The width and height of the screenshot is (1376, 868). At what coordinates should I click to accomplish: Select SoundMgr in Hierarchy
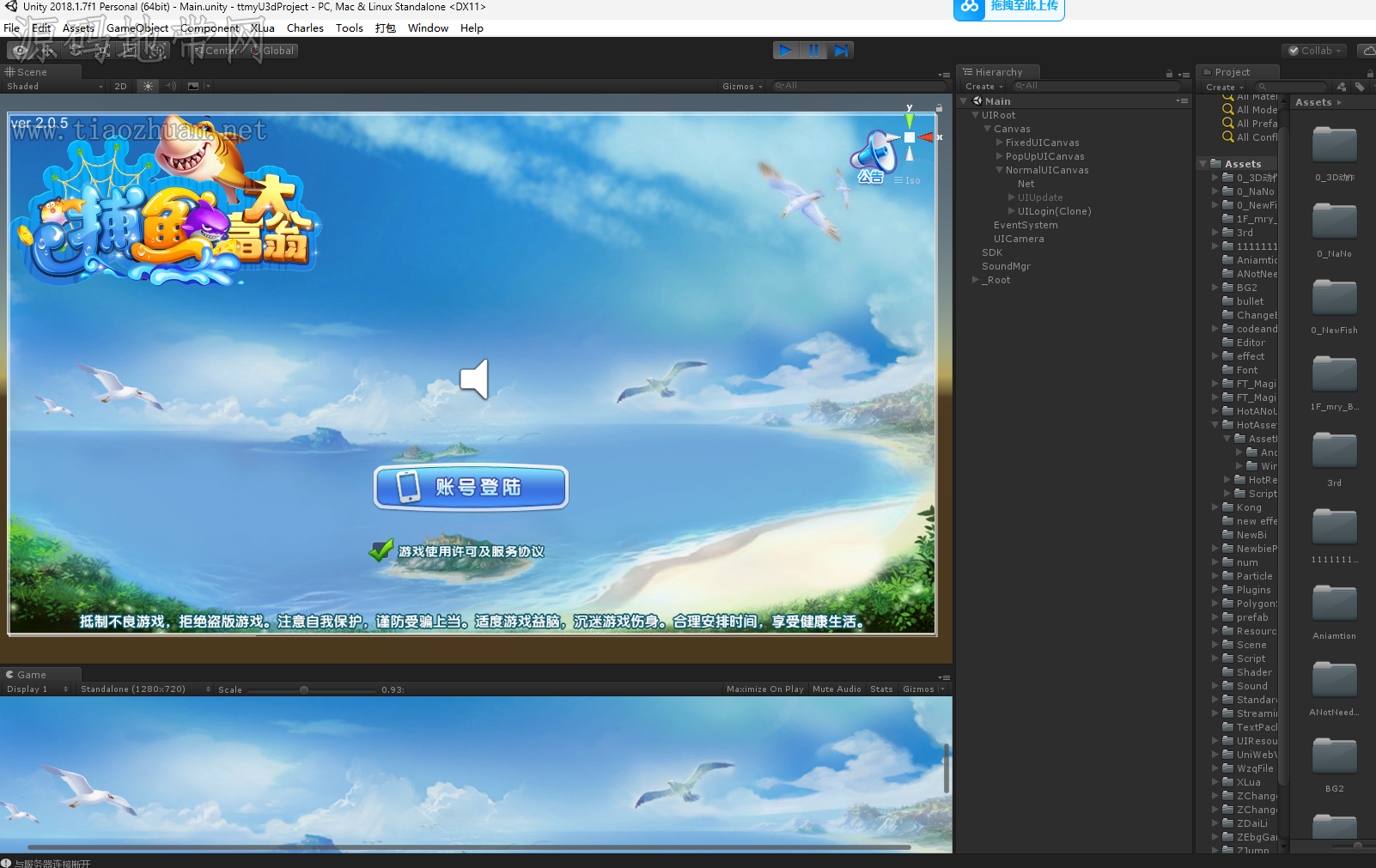tap(1006, 266)
